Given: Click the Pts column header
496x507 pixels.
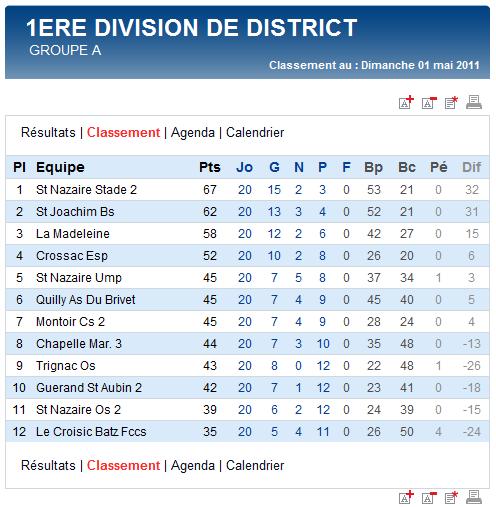Looking at the screenshot, I should [x=210, y=167].
